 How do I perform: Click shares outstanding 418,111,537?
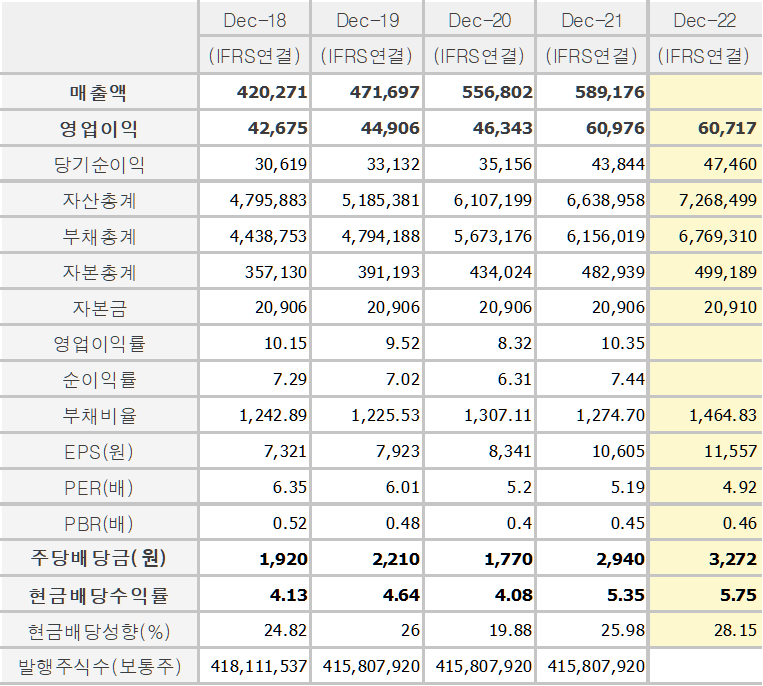click(x=259, y=667)
